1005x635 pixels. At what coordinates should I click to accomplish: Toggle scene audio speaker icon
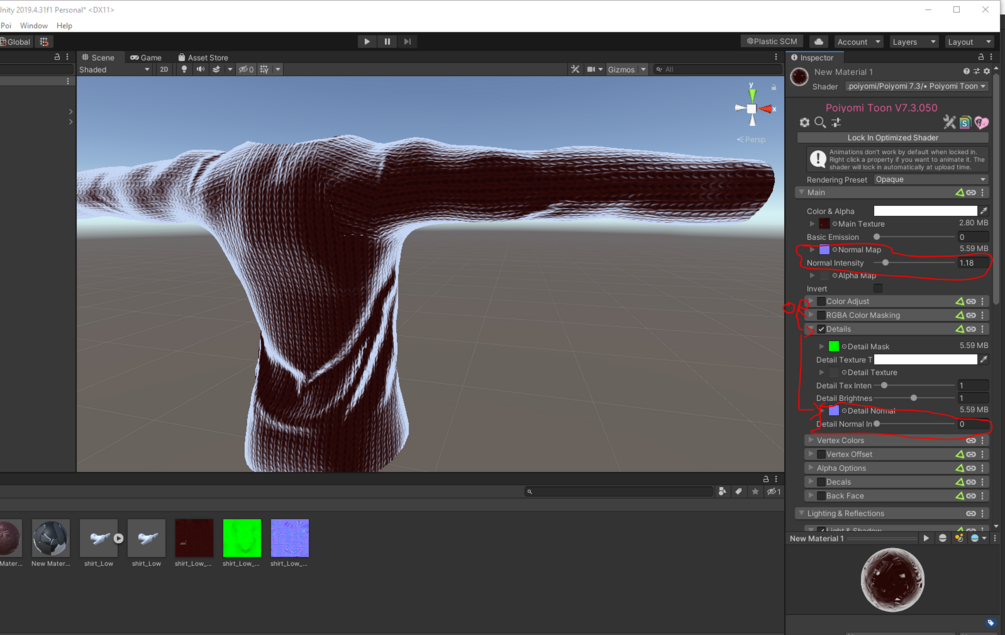coord(200,69)
